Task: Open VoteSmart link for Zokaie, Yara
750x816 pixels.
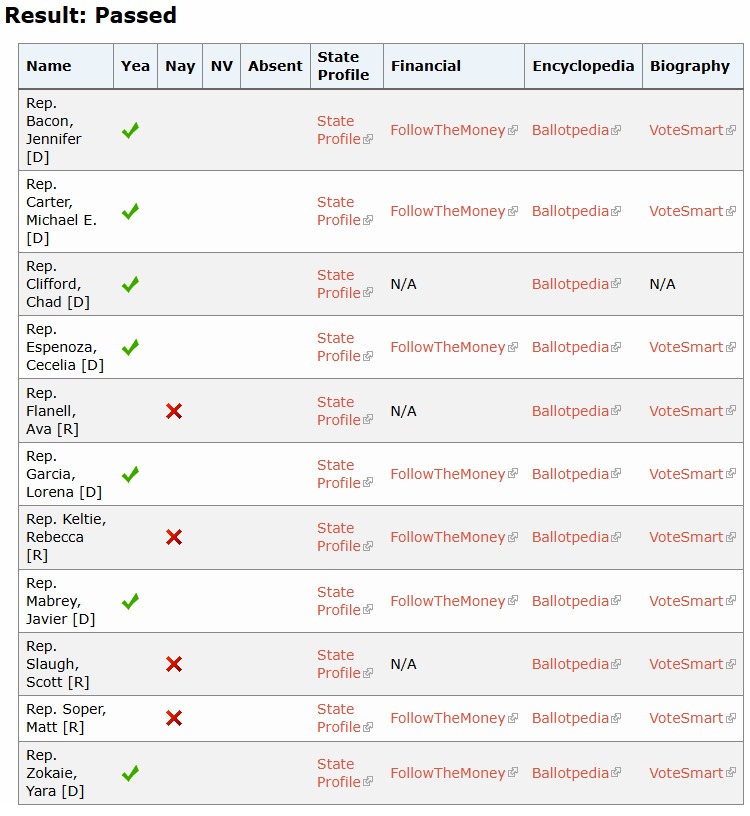Action: (x=692, y=773)
